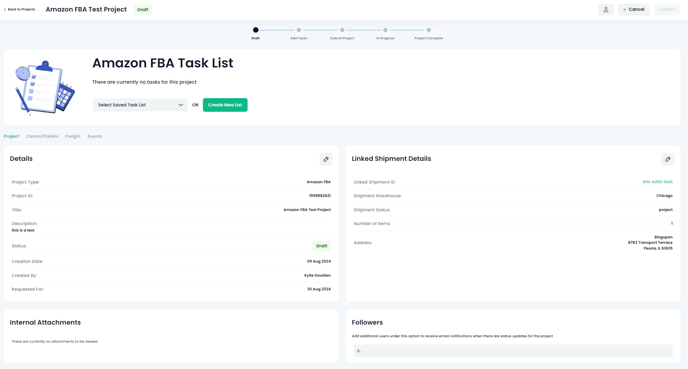688x369 pixels.
Task: Click the 'this is a test' description
Action: point(23,230)
